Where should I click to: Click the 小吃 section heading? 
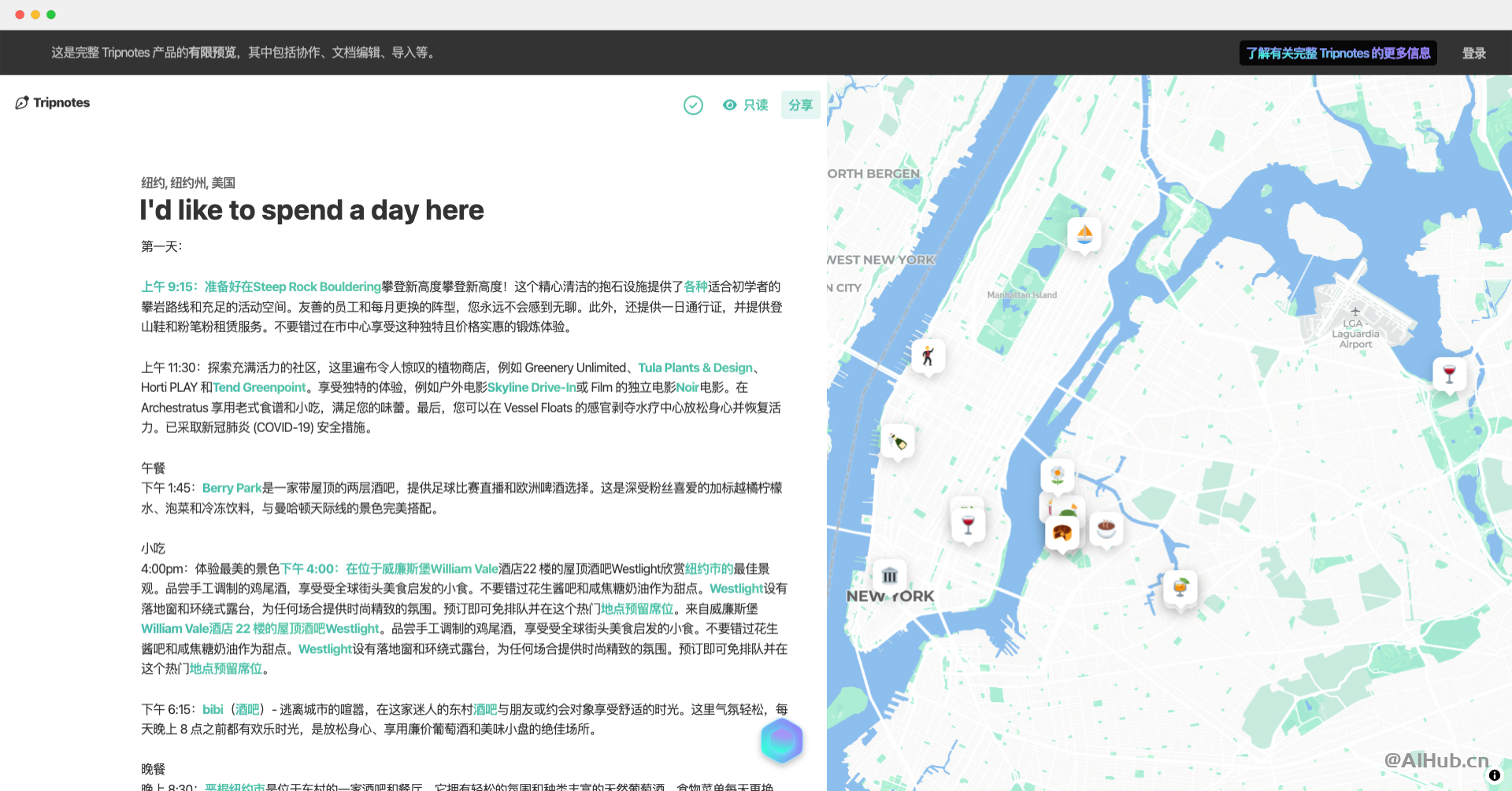tap(153, 548)
